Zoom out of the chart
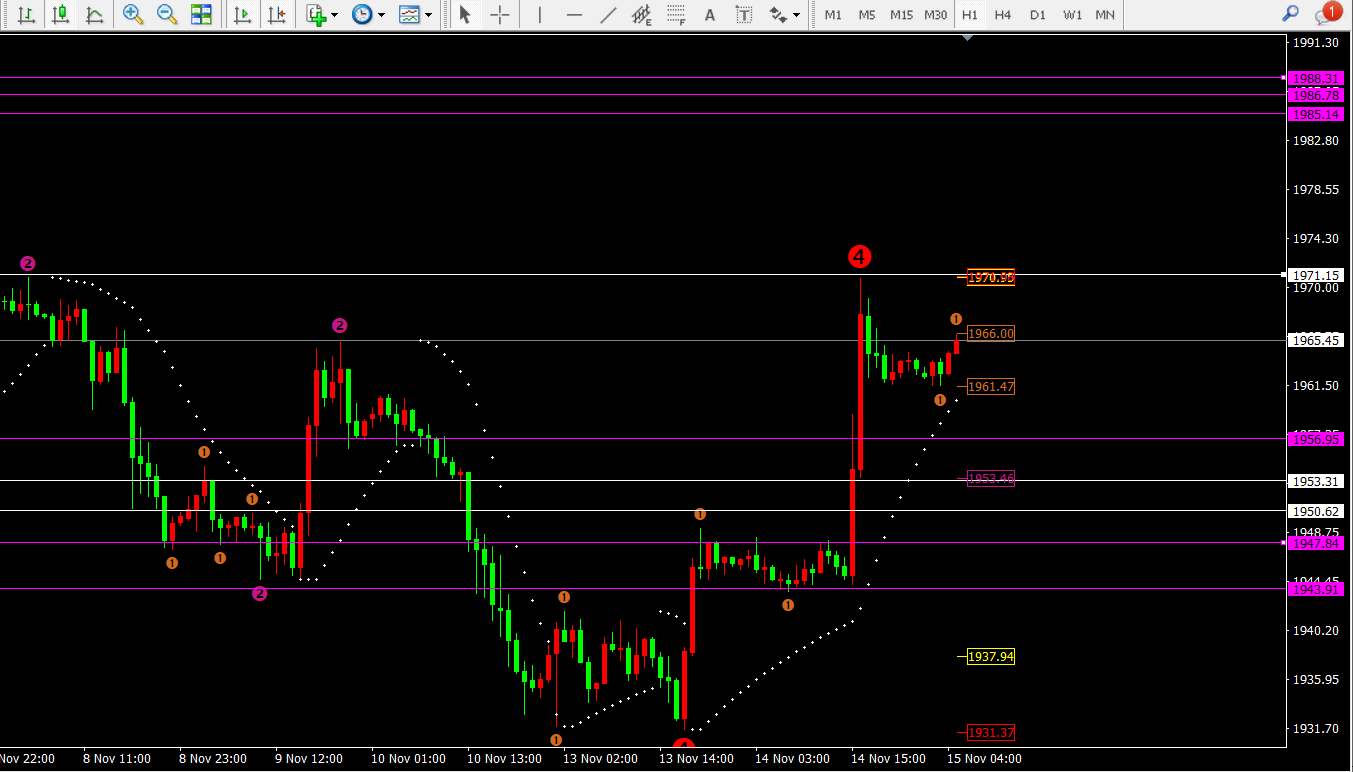 [x=167, y=15]
